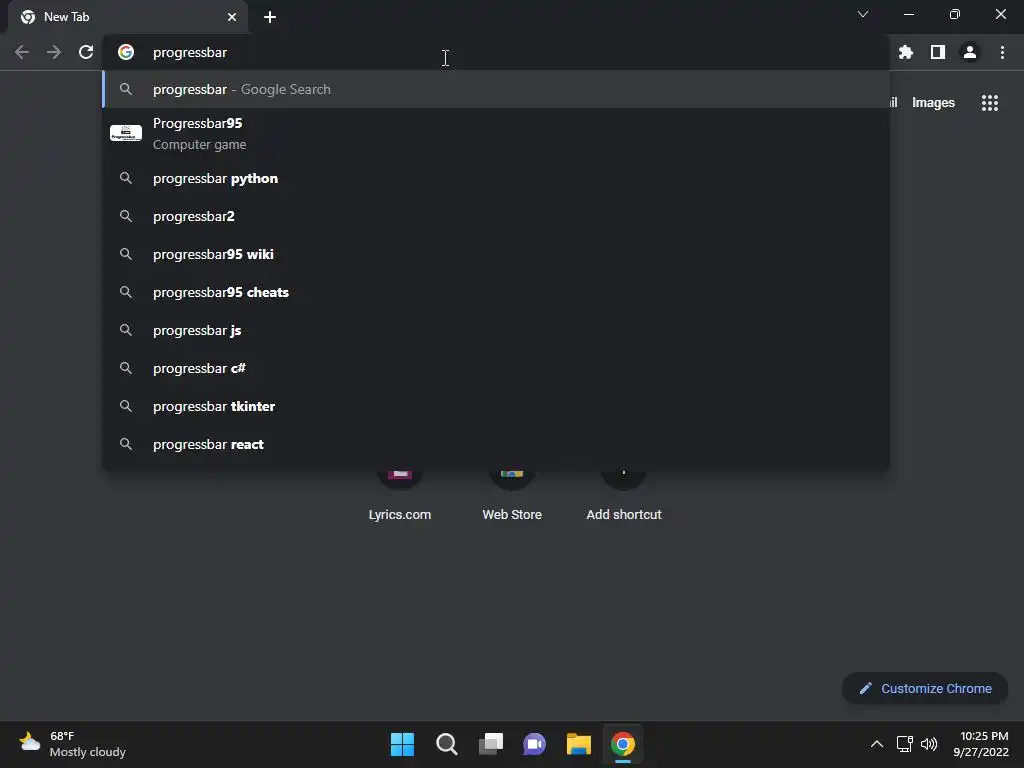Select progressbar - Google Search suggestion

pos(496,89)
